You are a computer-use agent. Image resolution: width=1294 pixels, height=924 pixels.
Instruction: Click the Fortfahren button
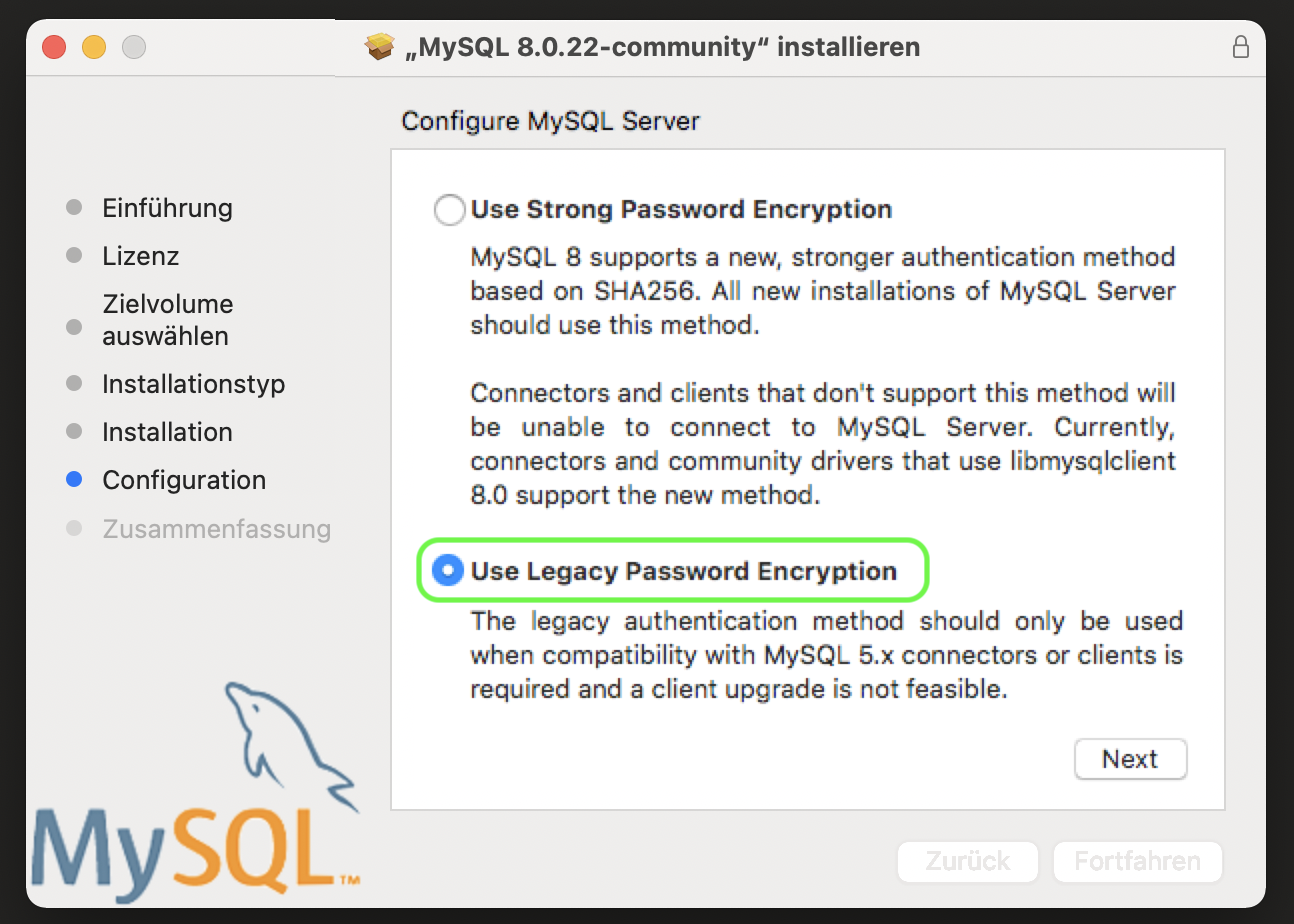(1137, 861)
